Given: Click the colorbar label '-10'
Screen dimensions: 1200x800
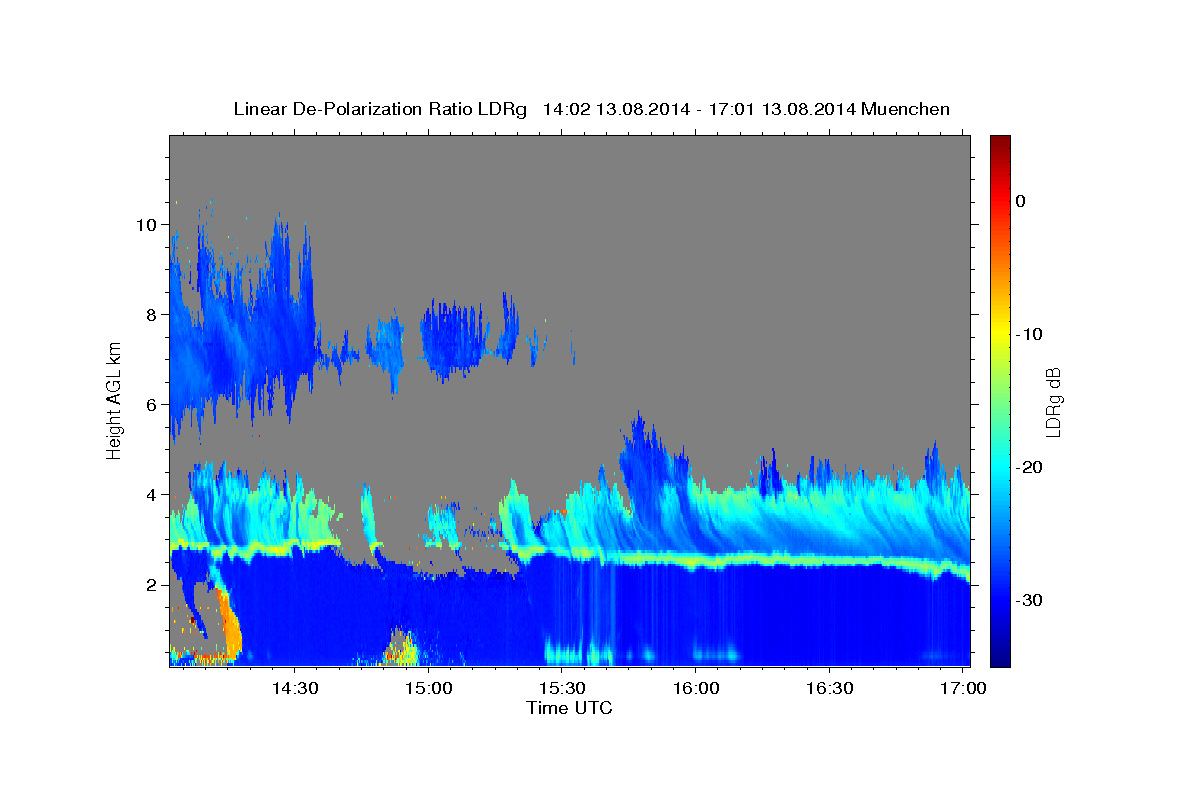Looking at the screenshot, I should click(1029, 334).
